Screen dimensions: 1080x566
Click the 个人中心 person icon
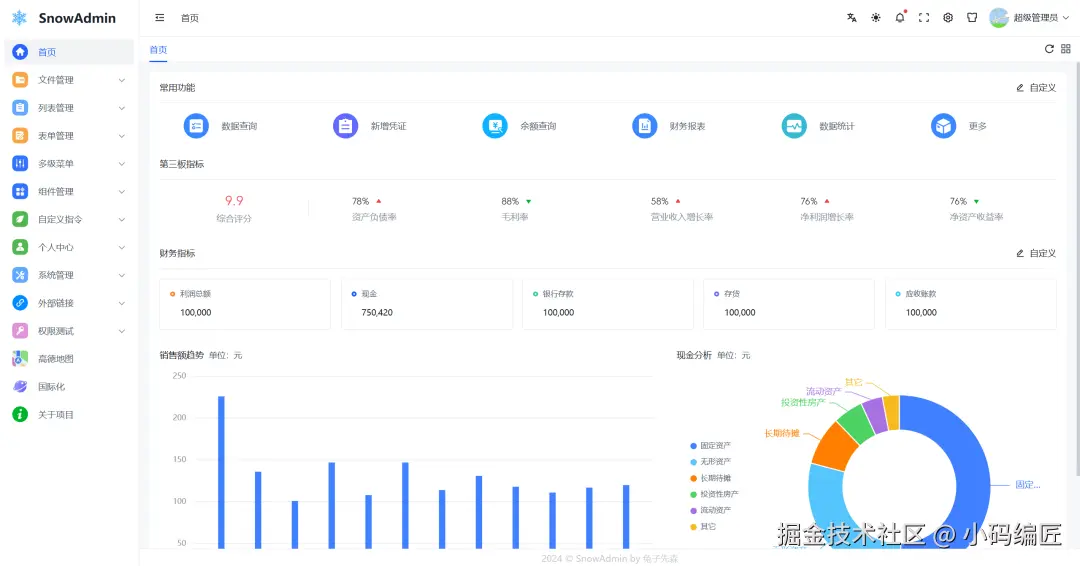pyautogui.click(x=20, y=247)
